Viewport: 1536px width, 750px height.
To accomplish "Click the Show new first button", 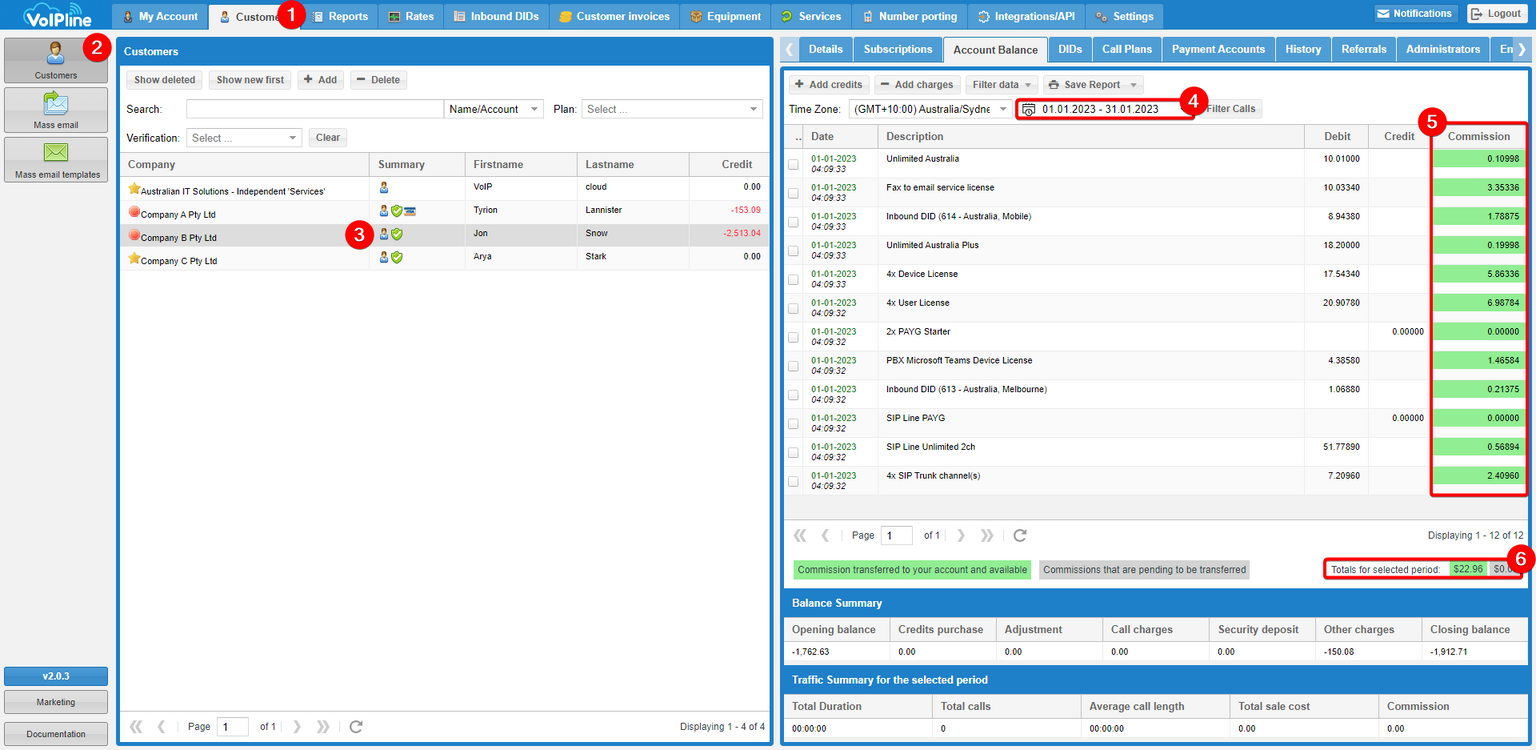I will [250, 80].
